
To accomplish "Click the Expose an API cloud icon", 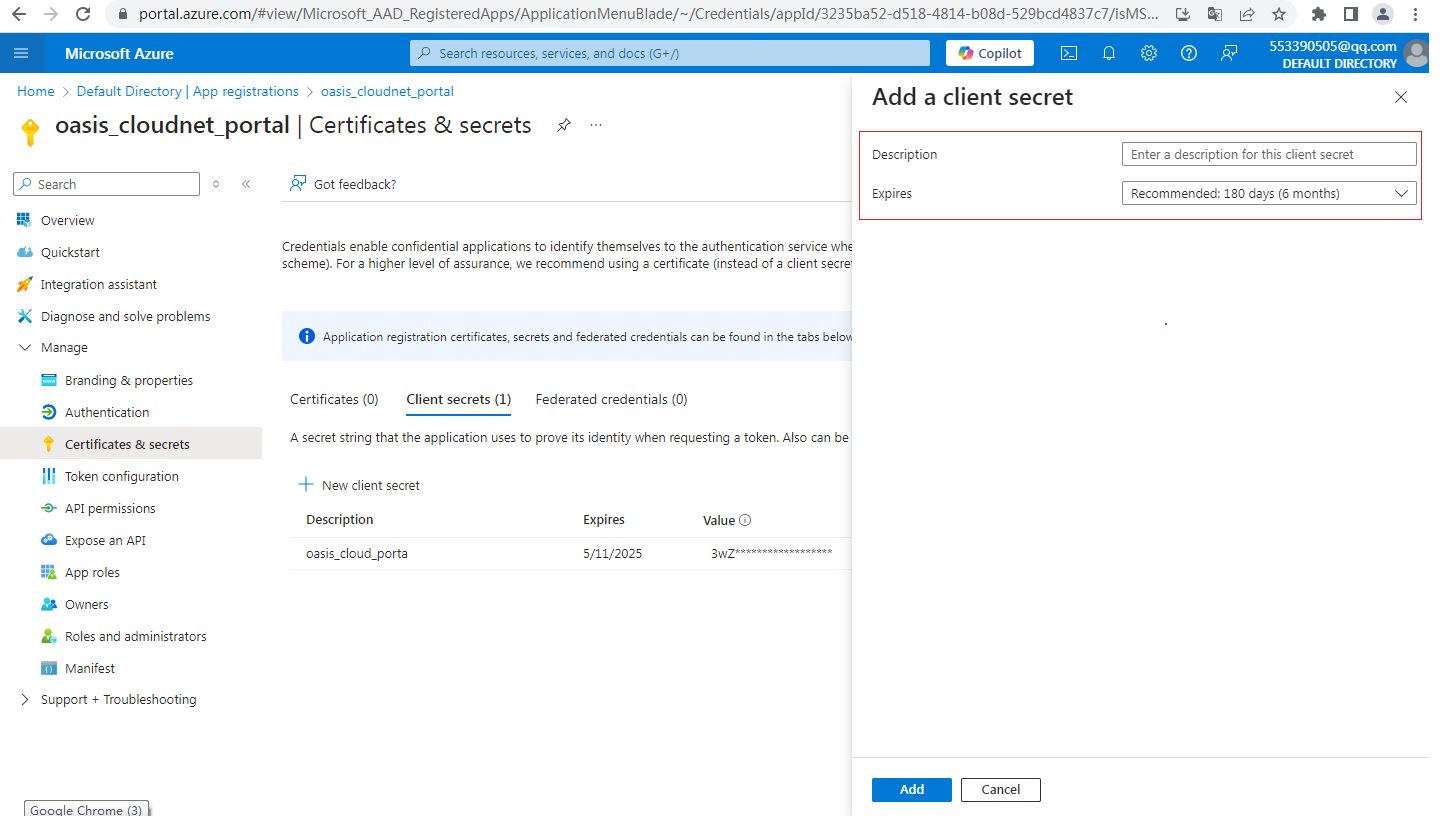I will (x=48, y=540).
